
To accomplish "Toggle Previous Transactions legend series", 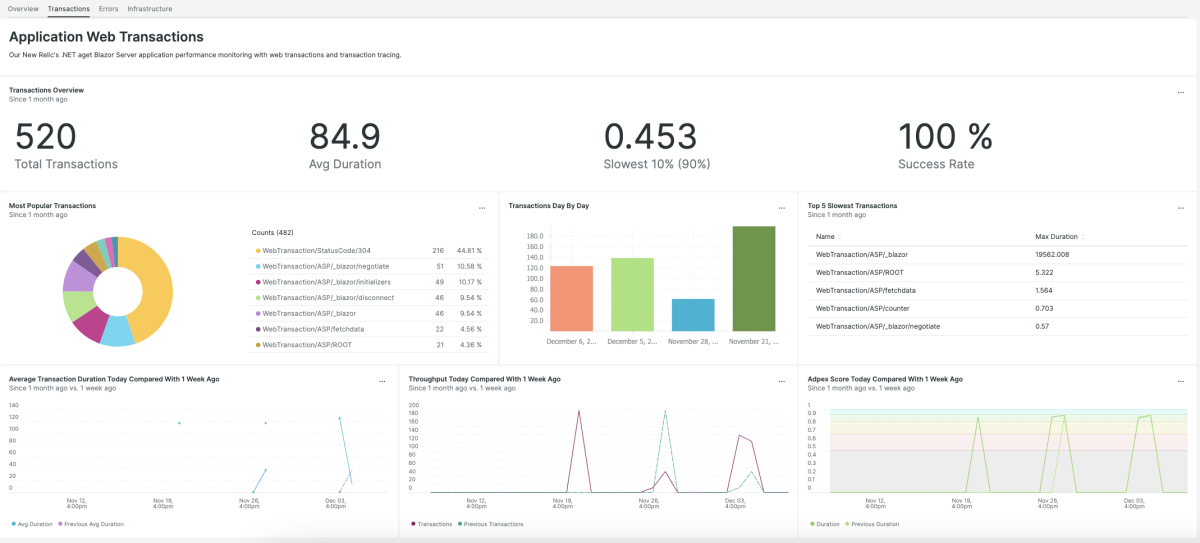I will click(491, 524).
